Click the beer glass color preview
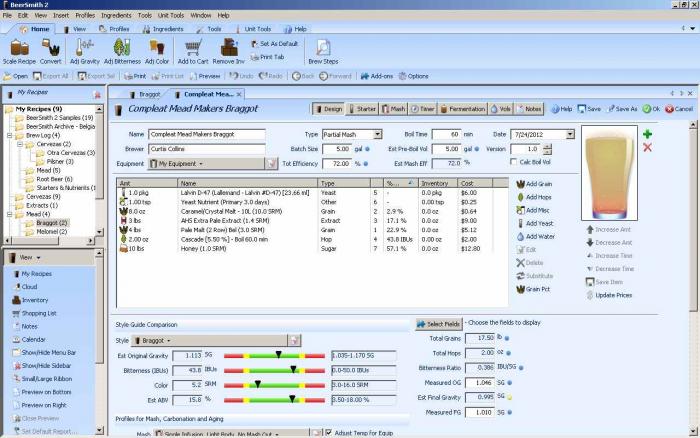 tap(609, 173)
